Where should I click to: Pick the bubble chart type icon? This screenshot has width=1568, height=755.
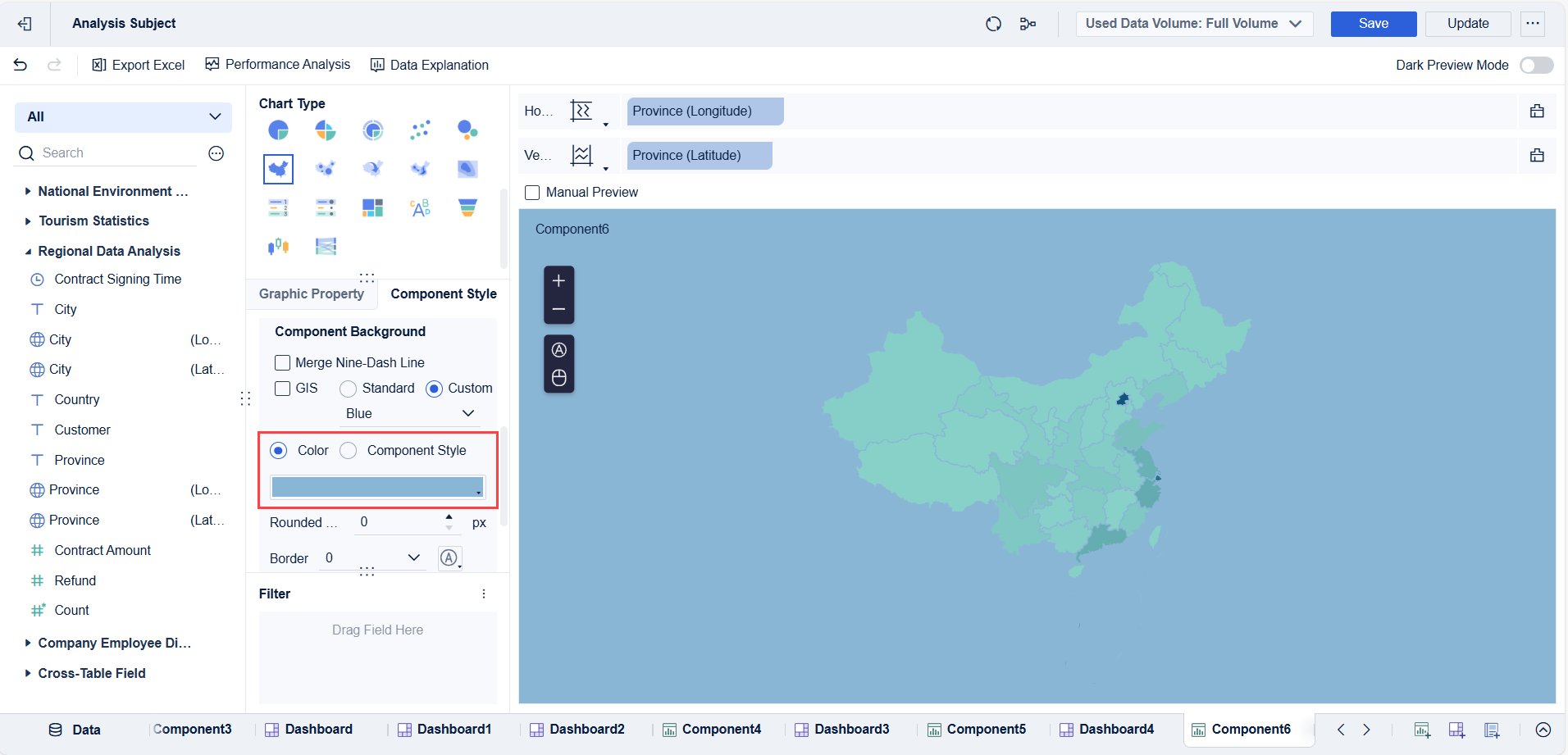coord(467,130)
